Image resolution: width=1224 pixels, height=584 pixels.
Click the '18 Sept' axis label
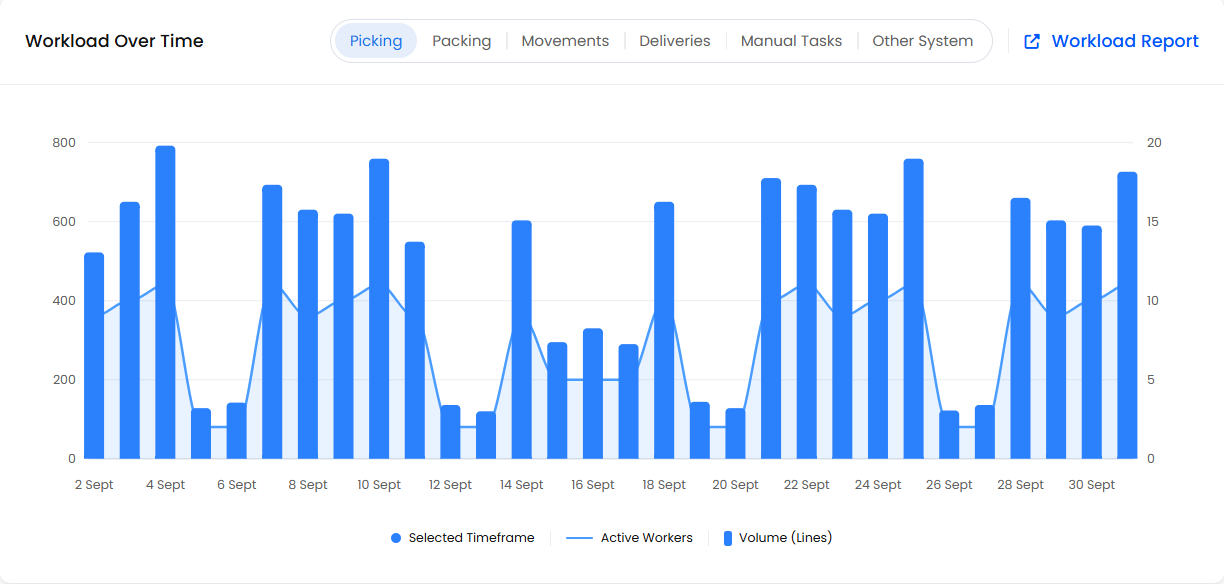click(x=664, y=485)
